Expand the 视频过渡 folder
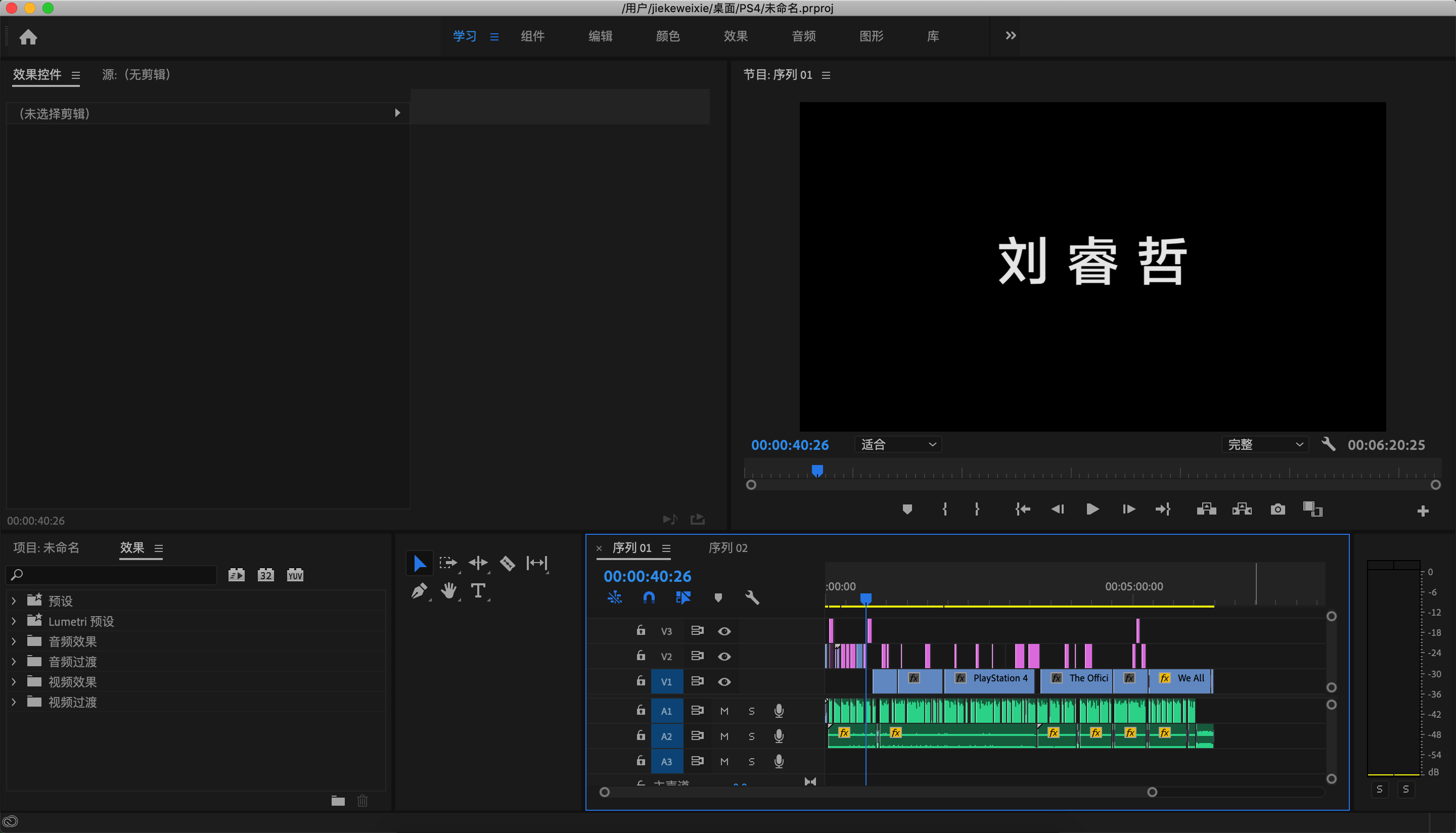Viewport: 1456px width, 833px height. coord(14,702)
